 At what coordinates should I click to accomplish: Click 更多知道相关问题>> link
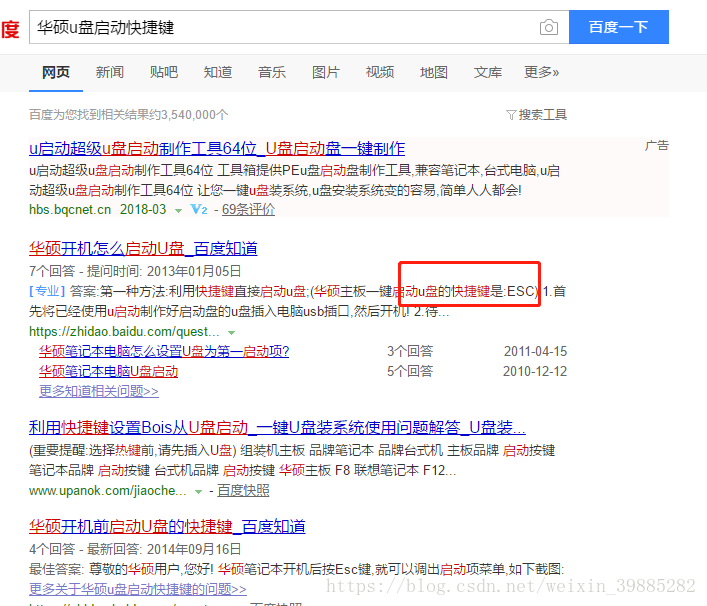pyautogui.click(x=99, y=391)
